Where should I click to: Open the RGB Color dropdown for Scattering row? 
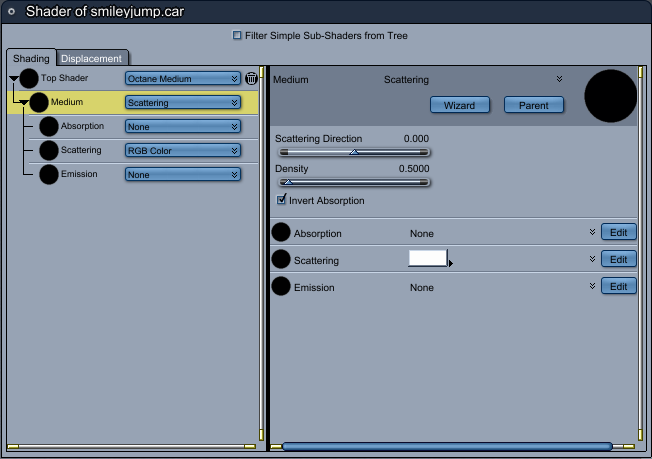183,151
